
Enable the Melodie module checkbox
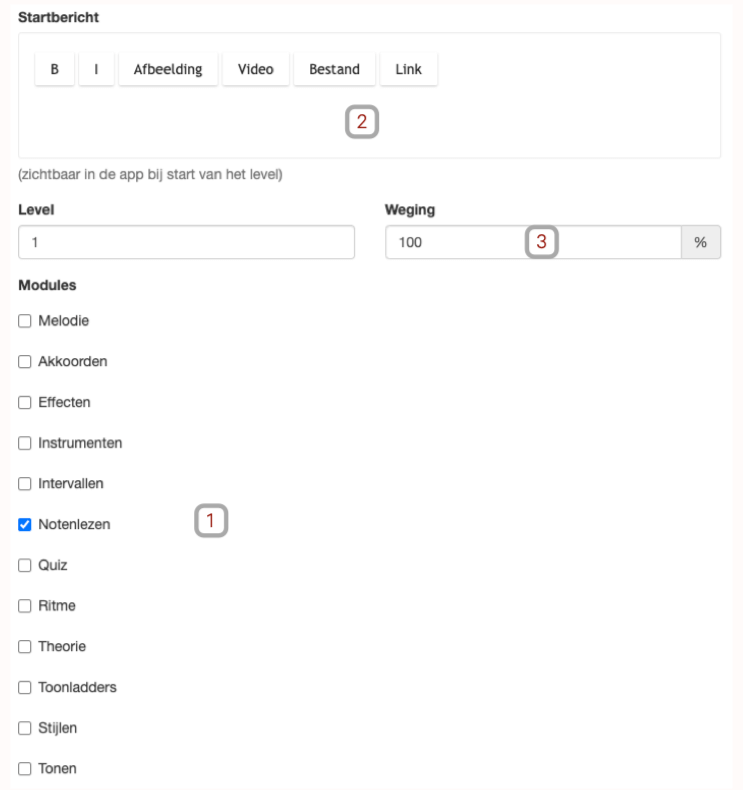[25, 321]
